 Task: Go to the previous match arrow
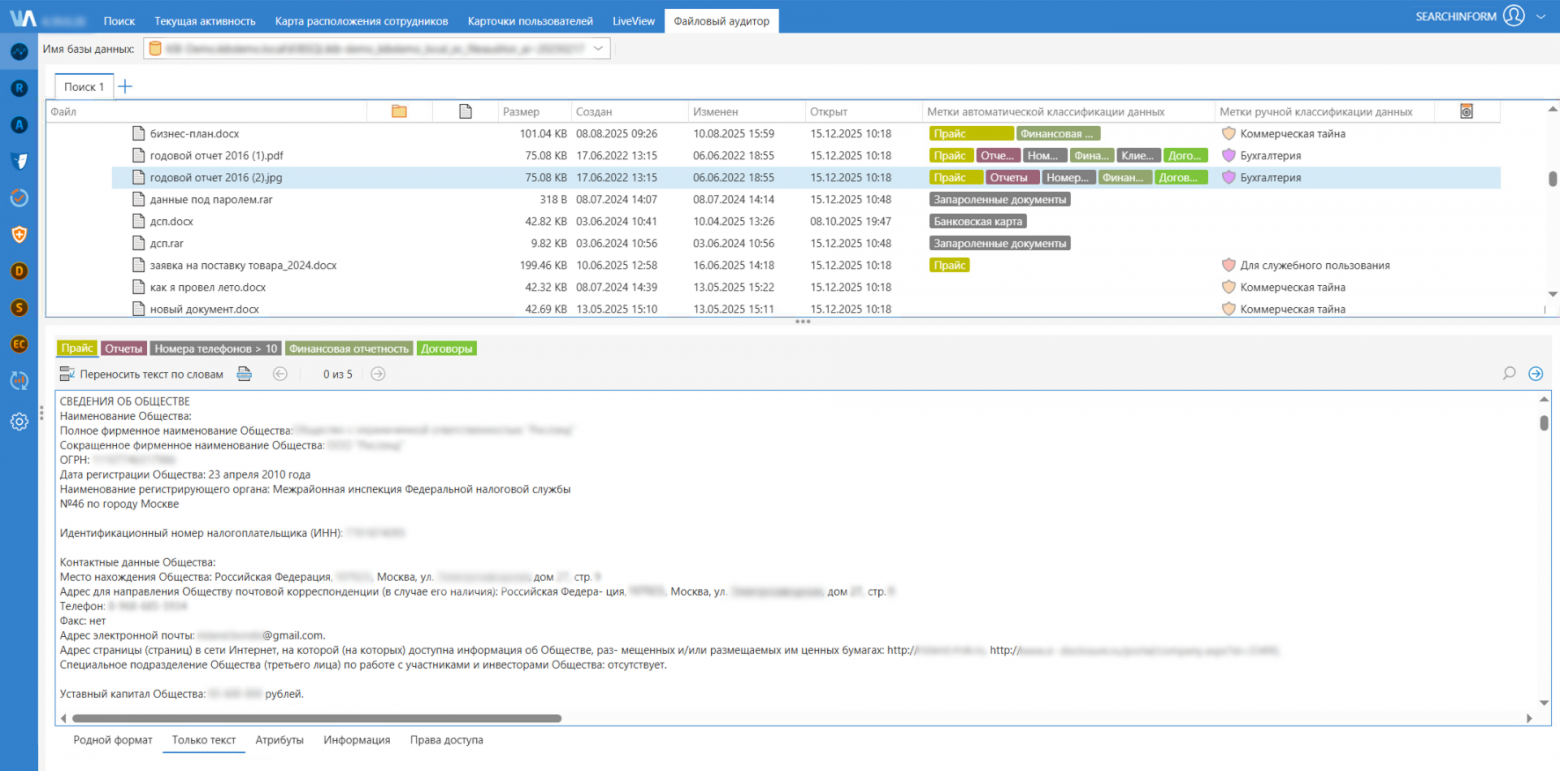point(280,374)
